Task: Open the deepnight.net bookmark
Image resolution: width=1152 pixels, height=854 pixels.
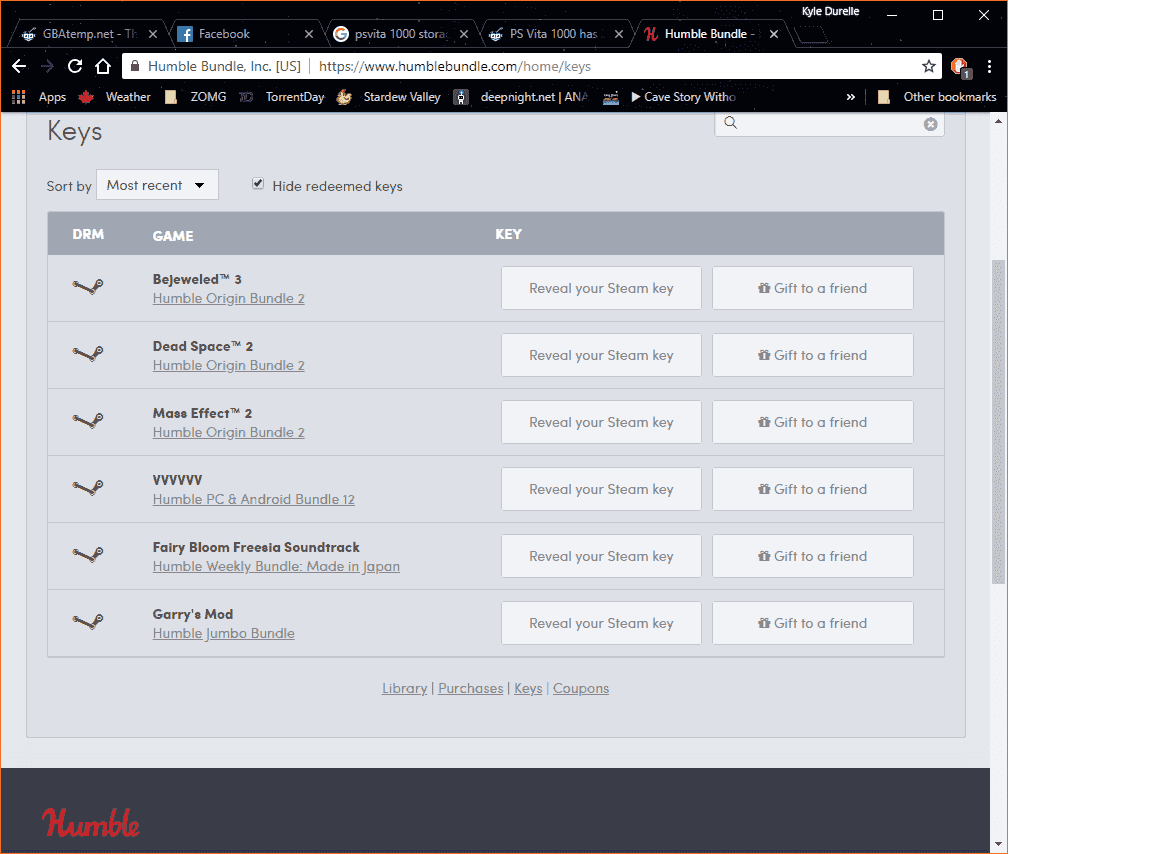Action: (x=521, y=97)
